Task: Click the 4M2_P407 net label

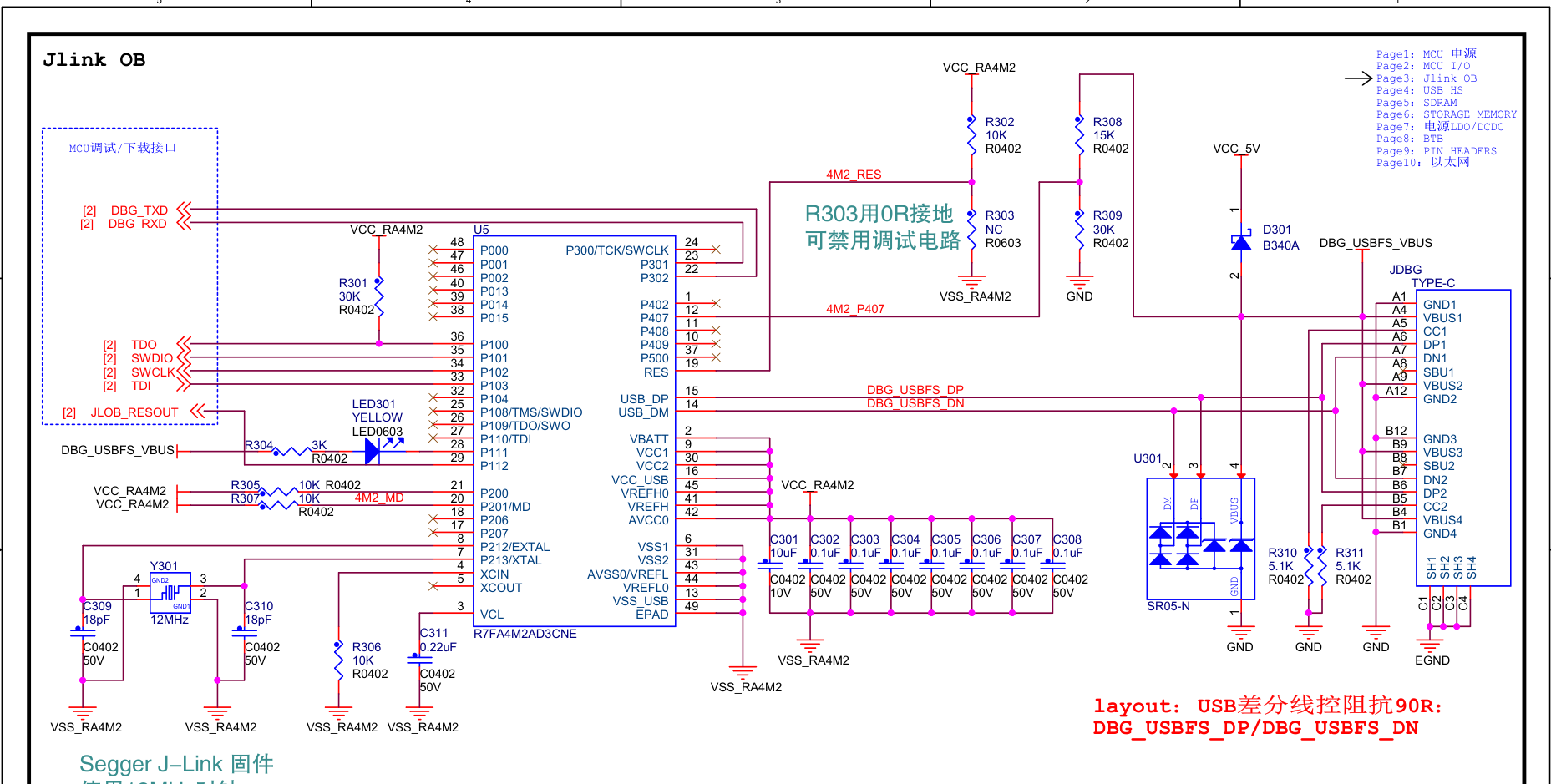Action: pyautogui.click(x=854, y=309)
